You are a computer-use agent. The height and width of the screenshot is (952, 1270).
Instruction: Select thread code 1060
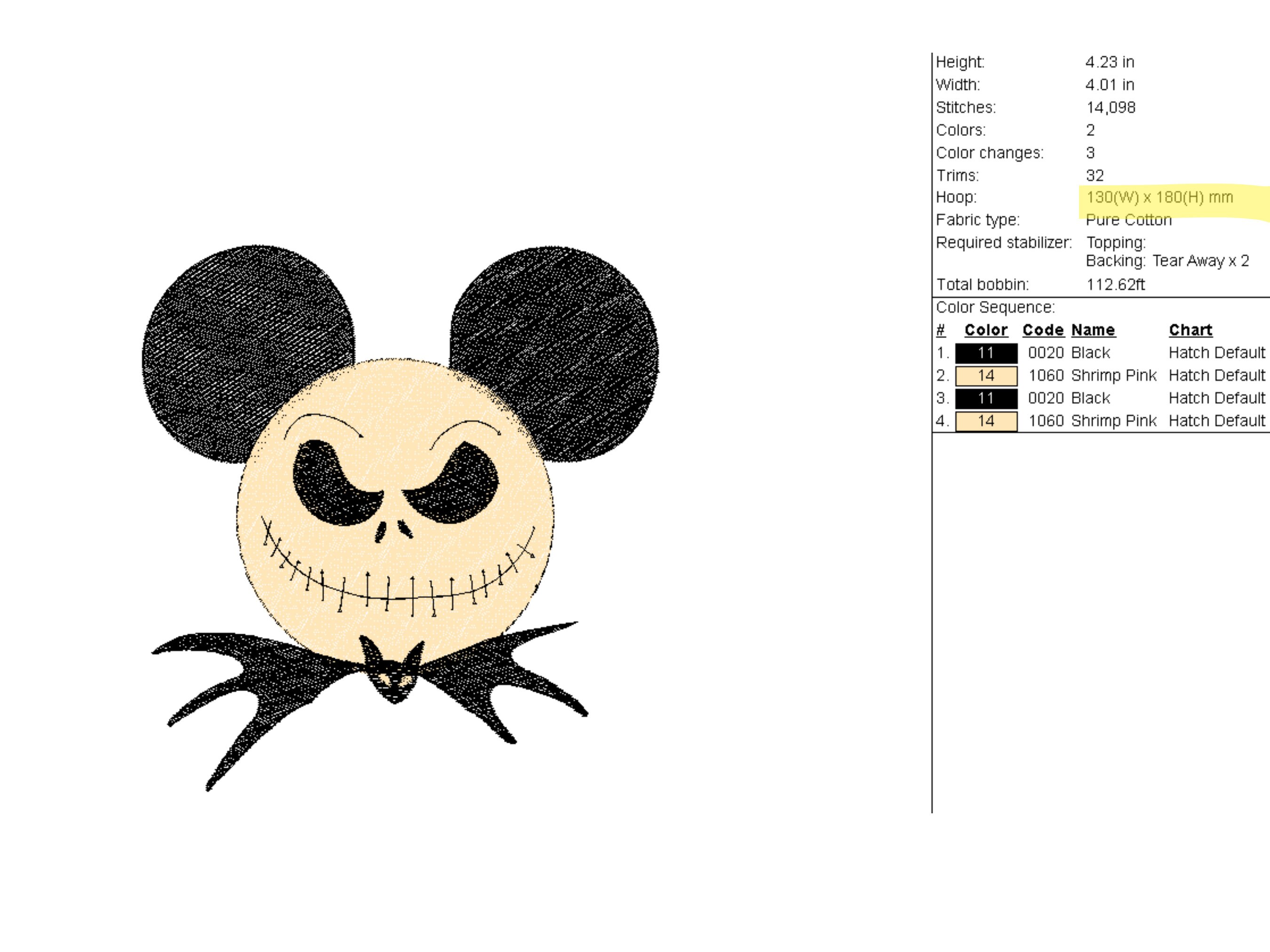click(1046, 375)
